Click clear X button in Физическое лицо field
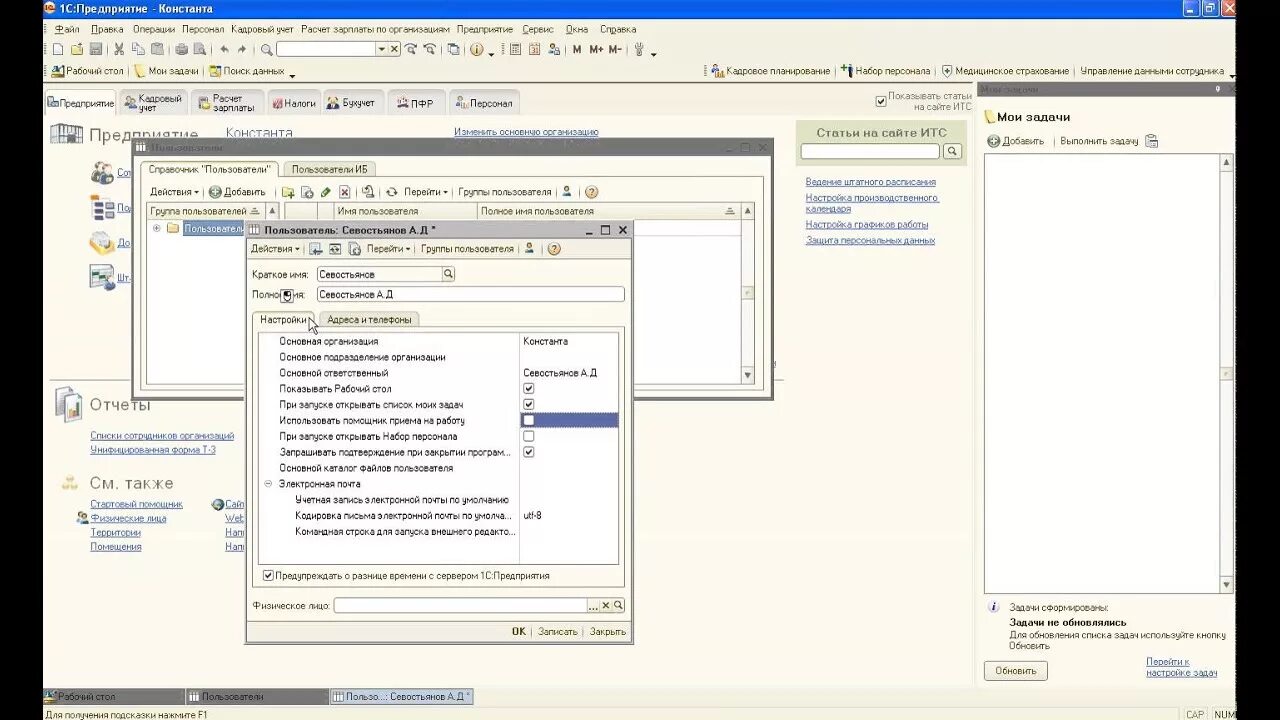This screenshot has width=1280, height=720. click(x=605, y=605)
